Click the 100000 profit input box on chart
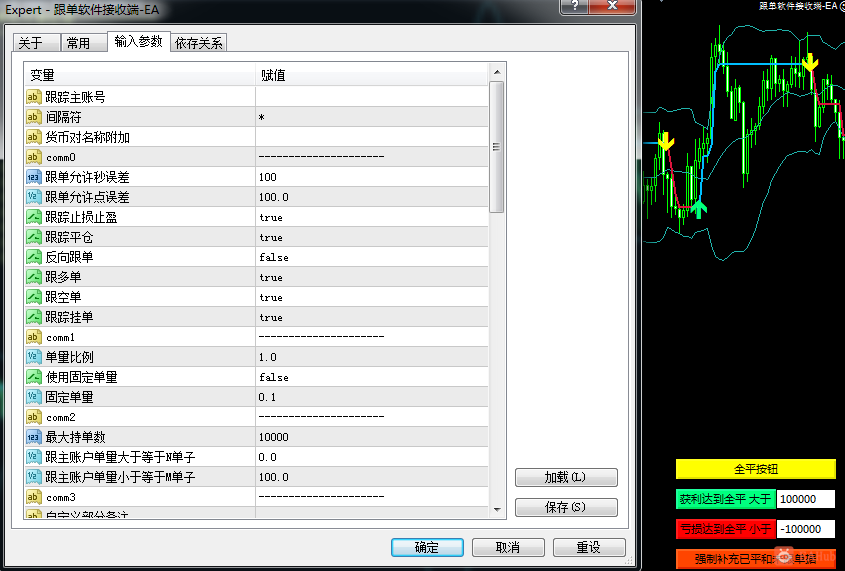The height and width of the screenshot is (571, 845). point(806,499)
